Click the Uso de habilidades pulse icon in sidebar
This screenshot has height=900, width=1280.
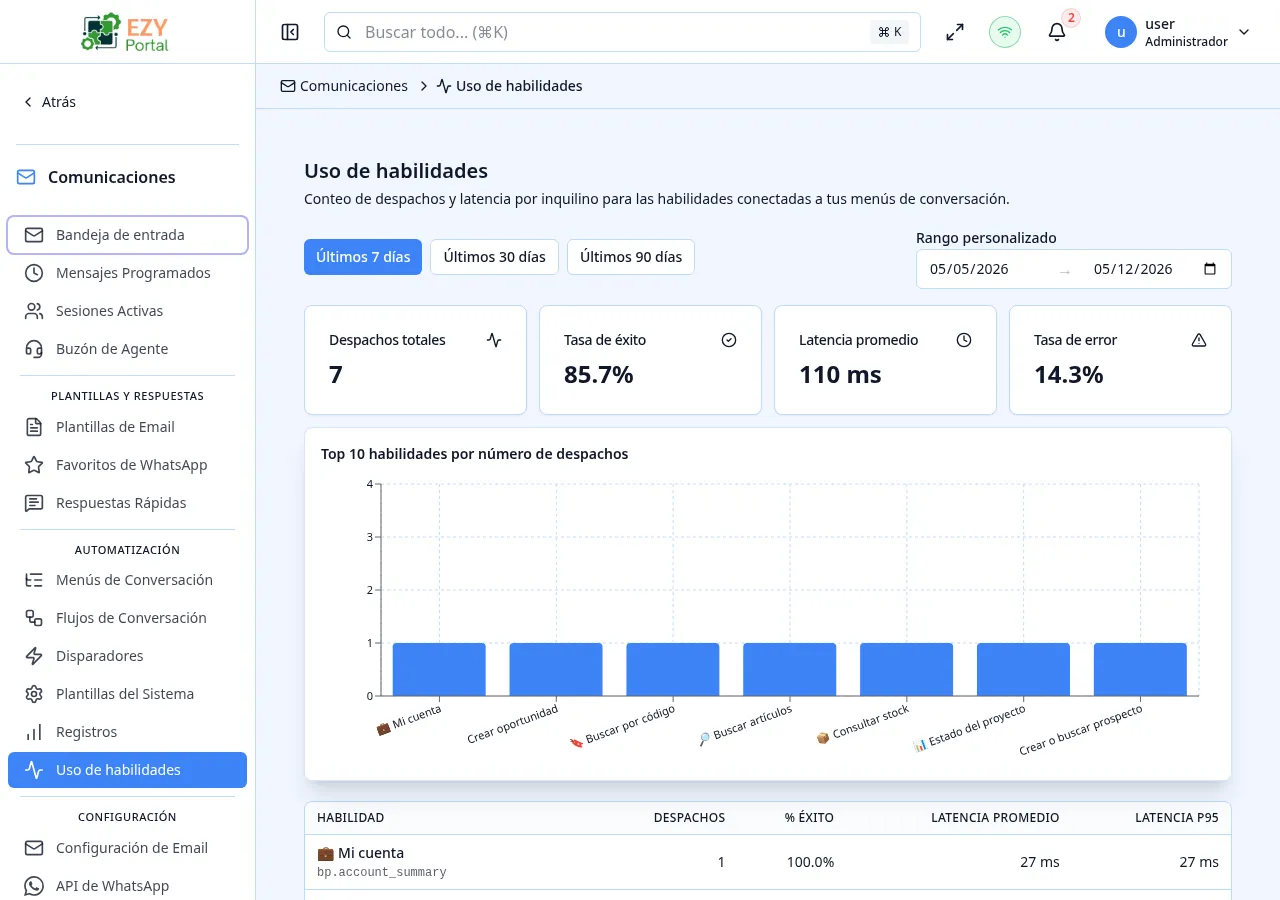pos(34,770)
